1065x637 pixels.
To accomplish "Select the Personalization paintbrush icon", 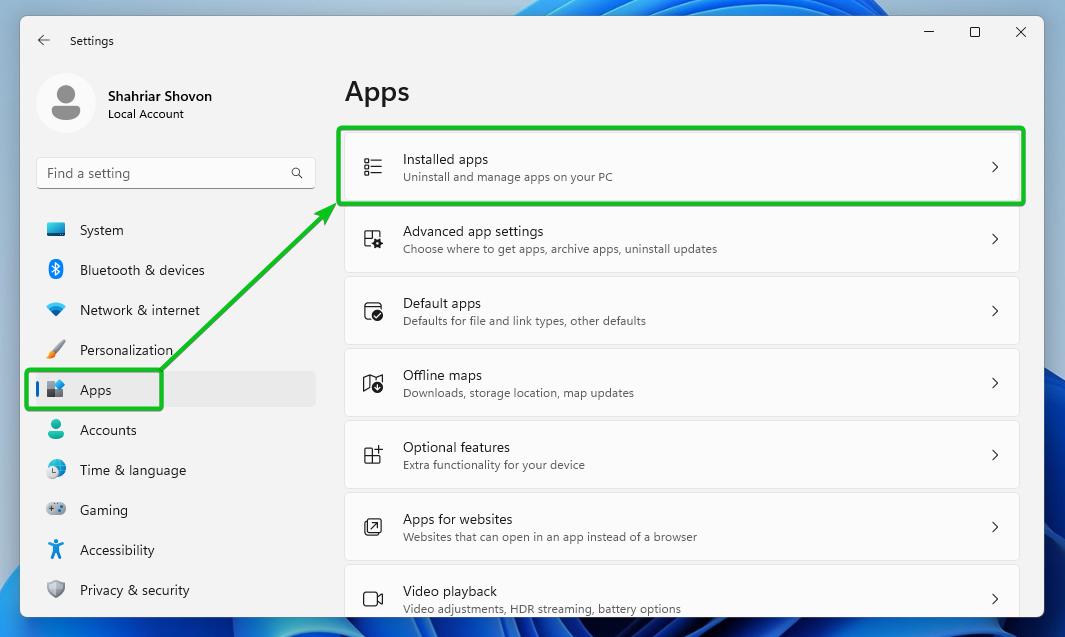I will (56, 349).
